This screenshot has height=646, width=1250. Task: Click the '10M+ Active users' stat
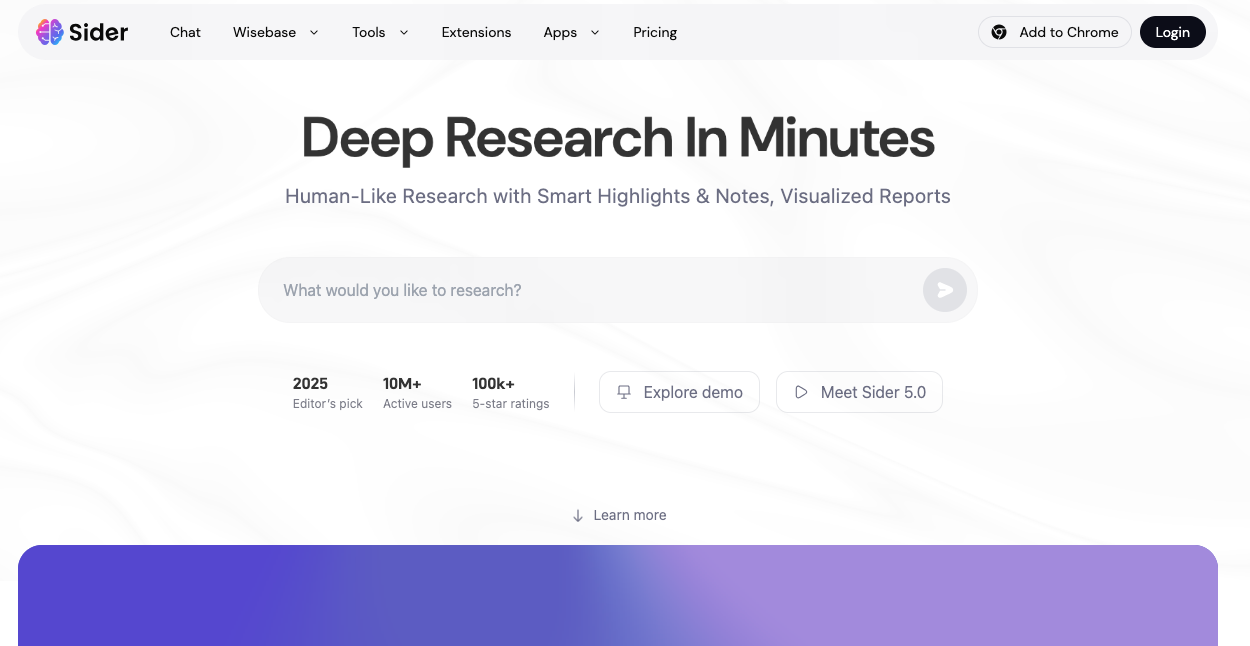coord(417,393)
